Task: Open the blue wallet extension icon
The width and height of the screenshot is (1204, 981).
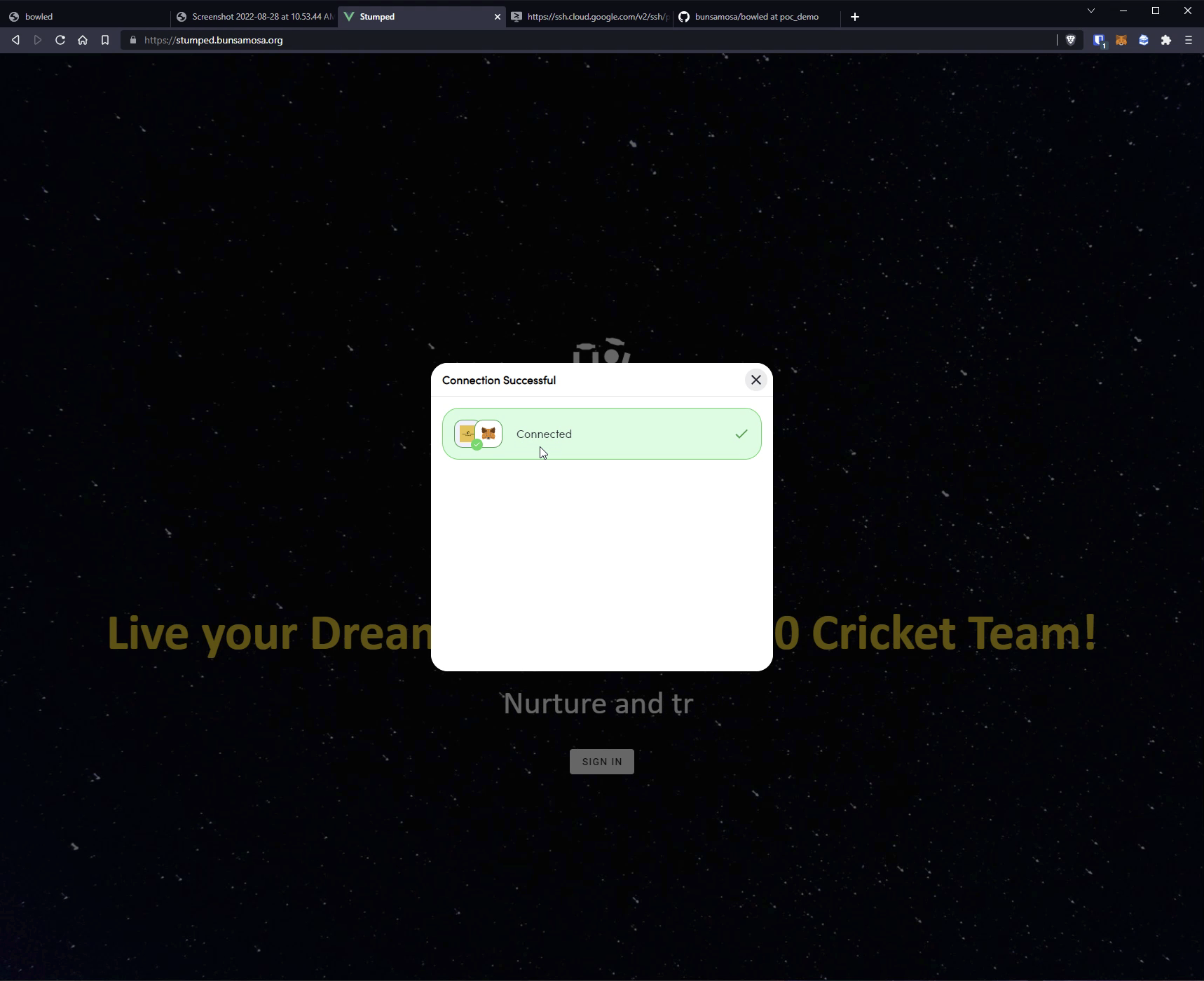Action: (1144, 40)
